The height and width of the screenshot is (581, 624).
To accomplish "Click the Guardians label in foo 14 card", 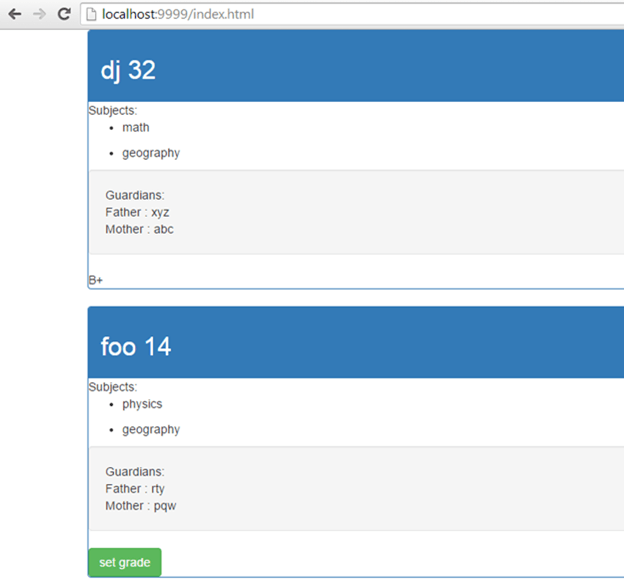I will [135, 471].
